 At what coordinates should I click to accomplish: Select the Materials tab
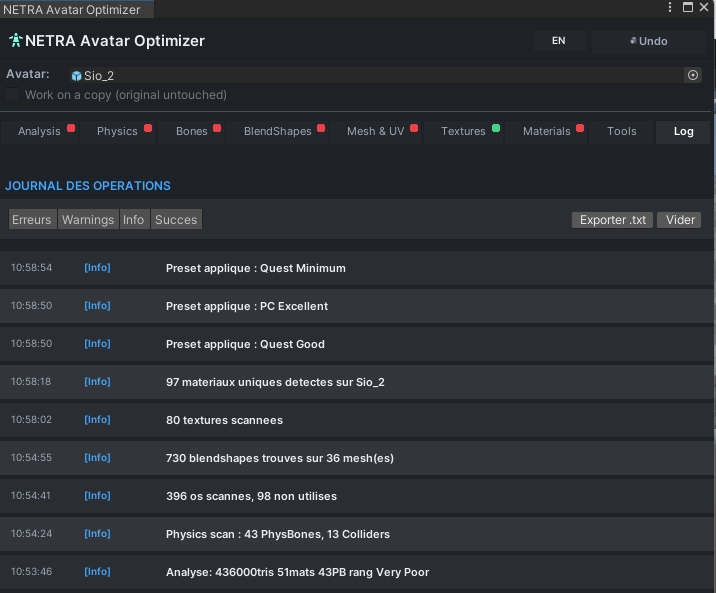[547, 131]
